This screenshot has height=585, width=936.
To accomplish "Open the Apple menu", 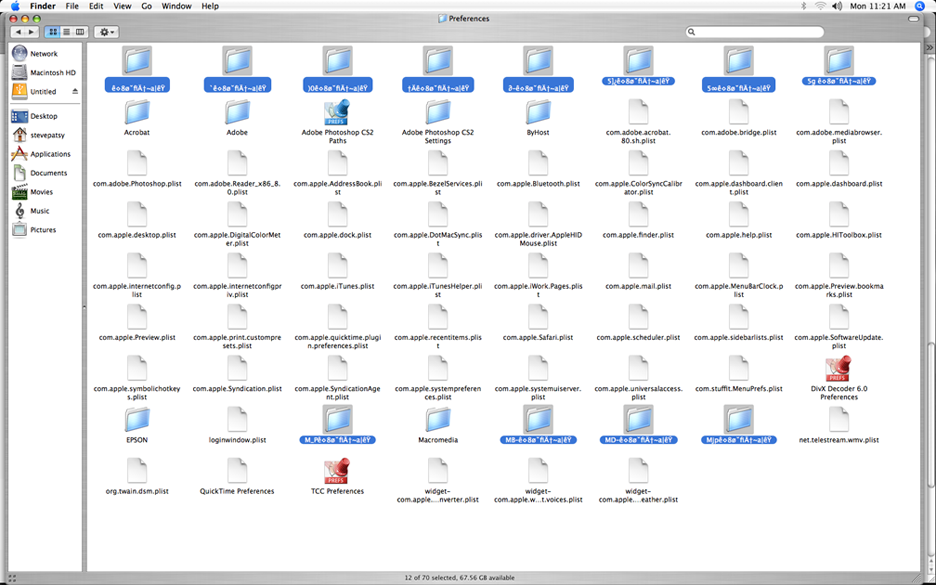I will 15,6.
